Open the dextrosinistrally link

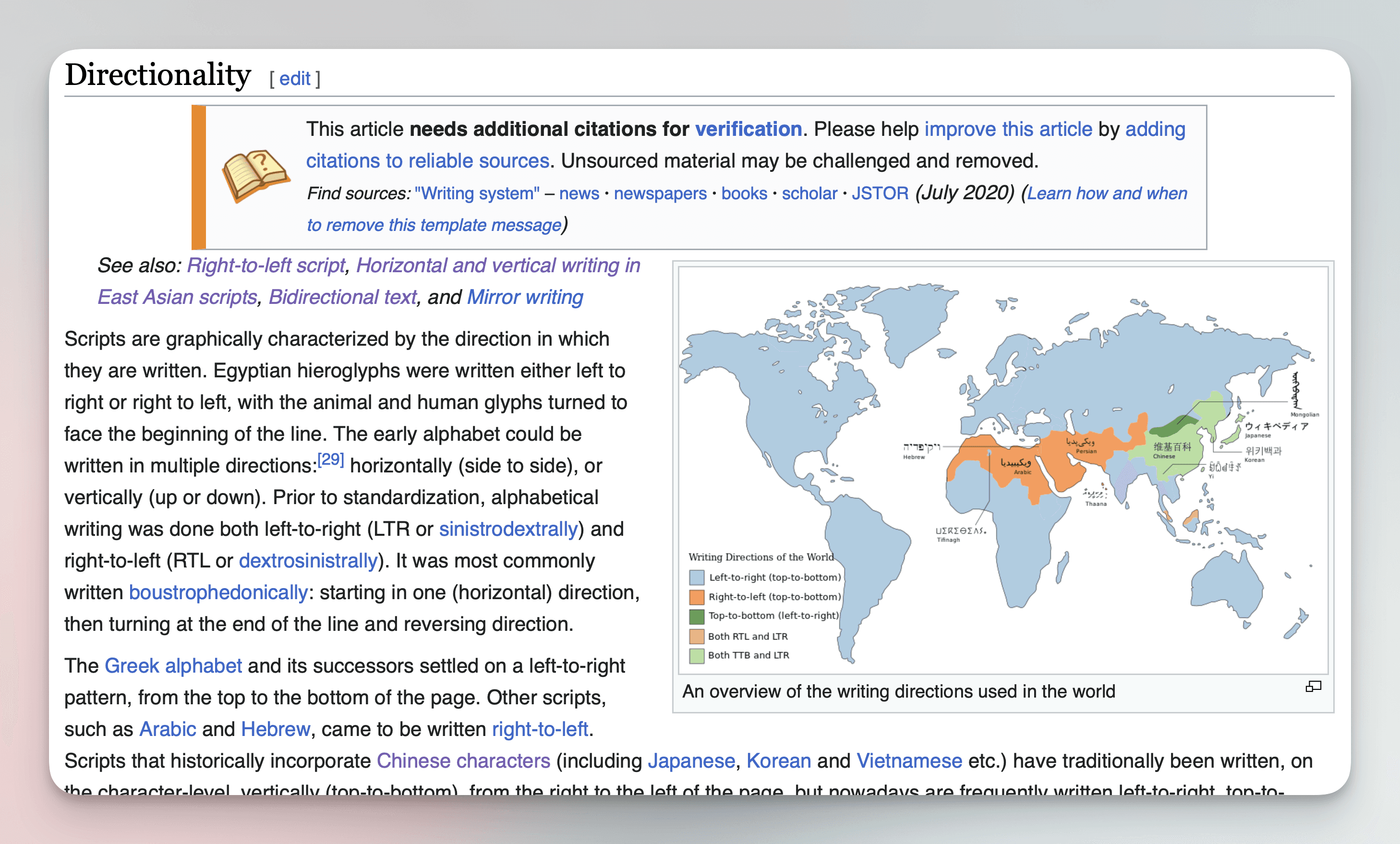point(308,561)
